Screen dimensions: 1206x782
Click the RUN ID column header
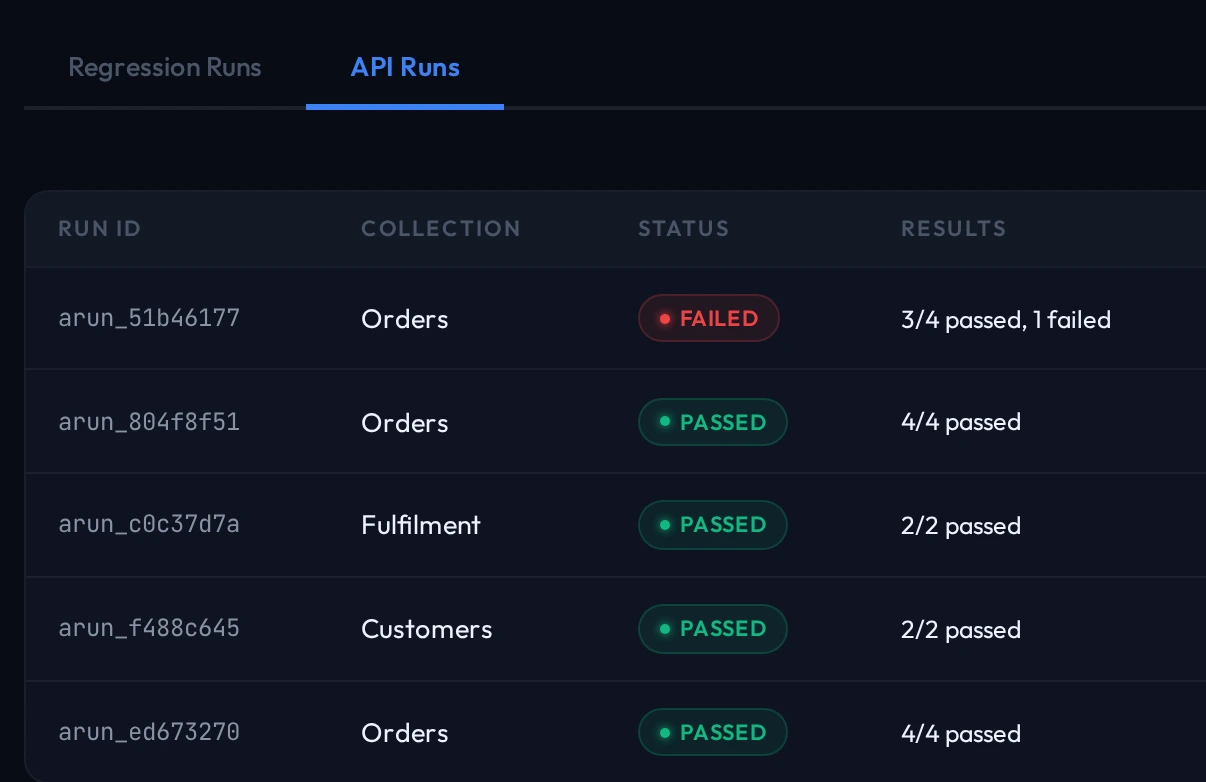[100, 229]
